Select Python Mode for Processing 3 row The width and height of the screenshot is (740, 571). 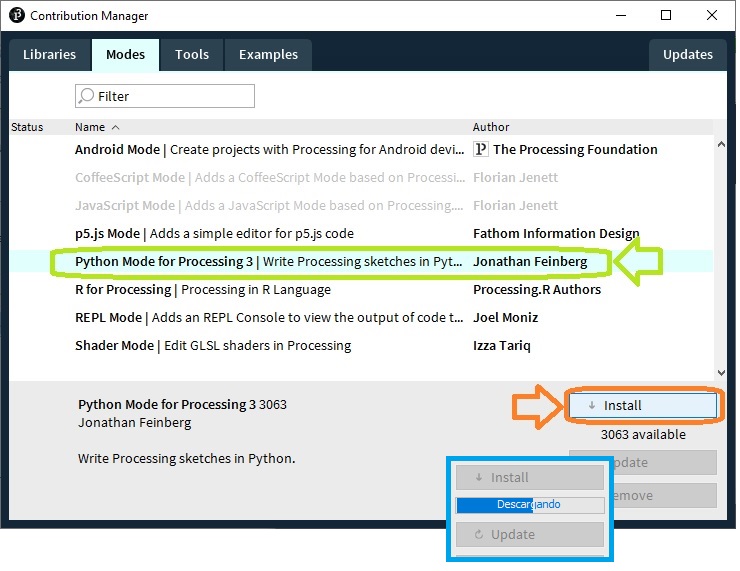165,261
